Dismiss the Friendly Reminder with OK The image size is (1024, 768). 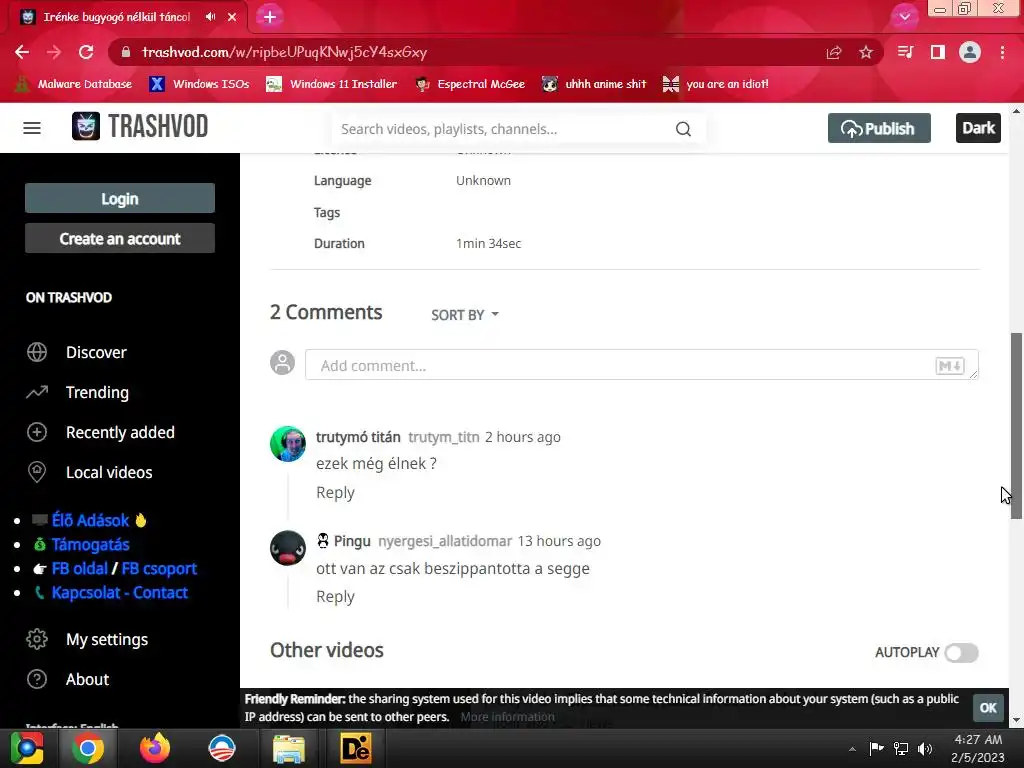click(x=988, y=708)
